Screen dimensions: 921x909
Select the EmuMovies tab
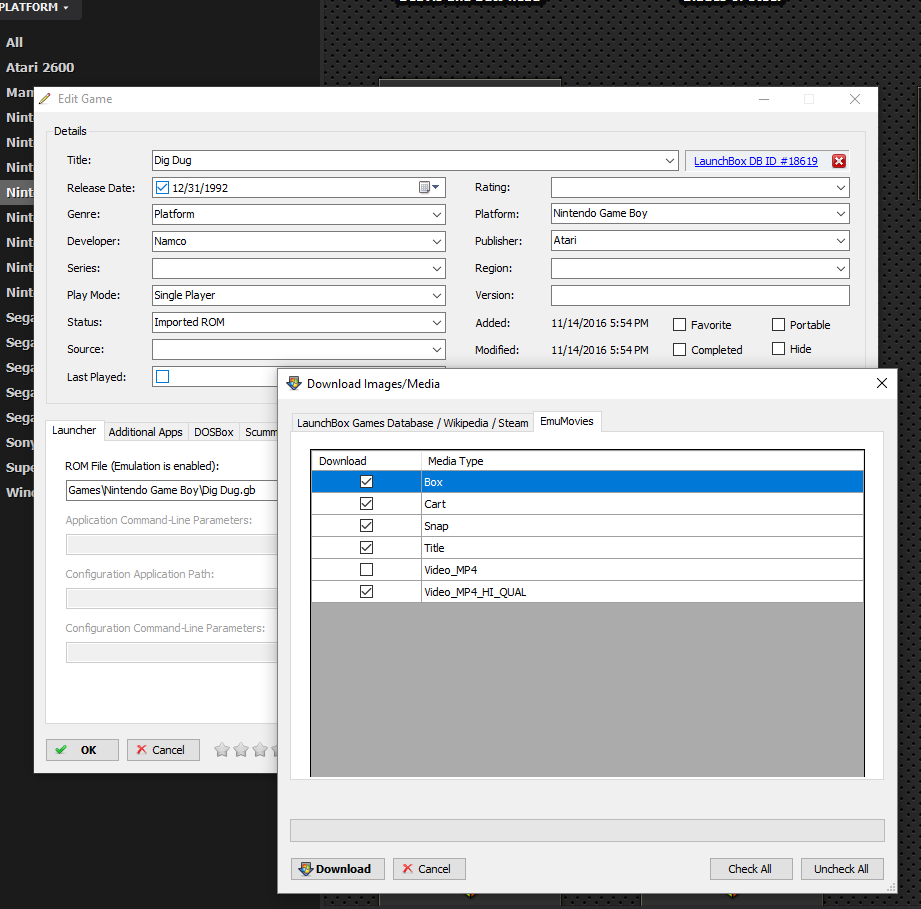(x=567, y=421)
